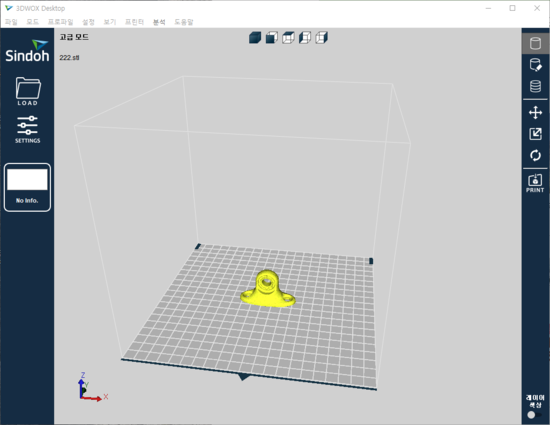The width and height of the screenshot is (550, 425).
Task: Close the 3DWOX Desktop window
Action: pos(537,8)
